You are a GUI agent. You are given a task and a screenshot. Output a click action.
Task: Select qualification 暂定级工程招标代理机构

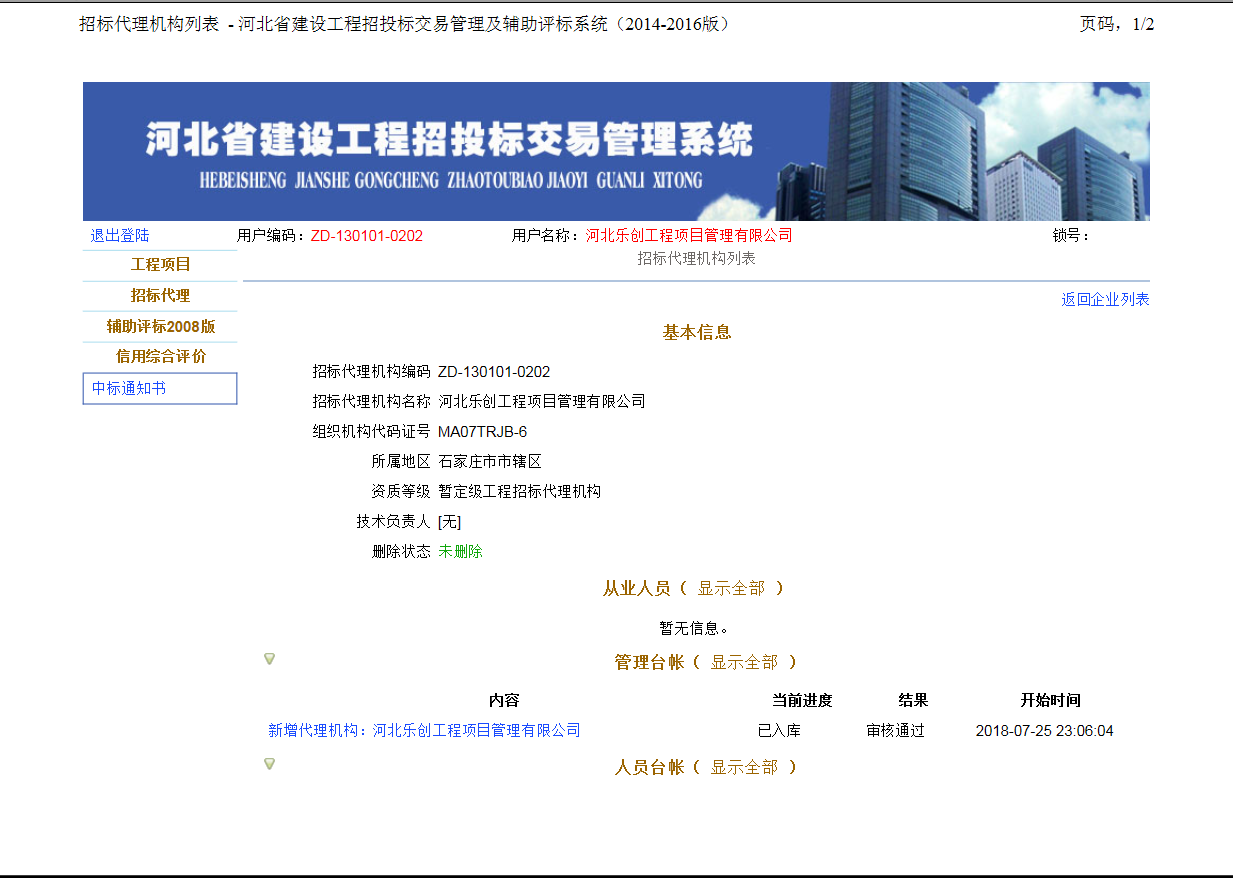coord(520,492)
